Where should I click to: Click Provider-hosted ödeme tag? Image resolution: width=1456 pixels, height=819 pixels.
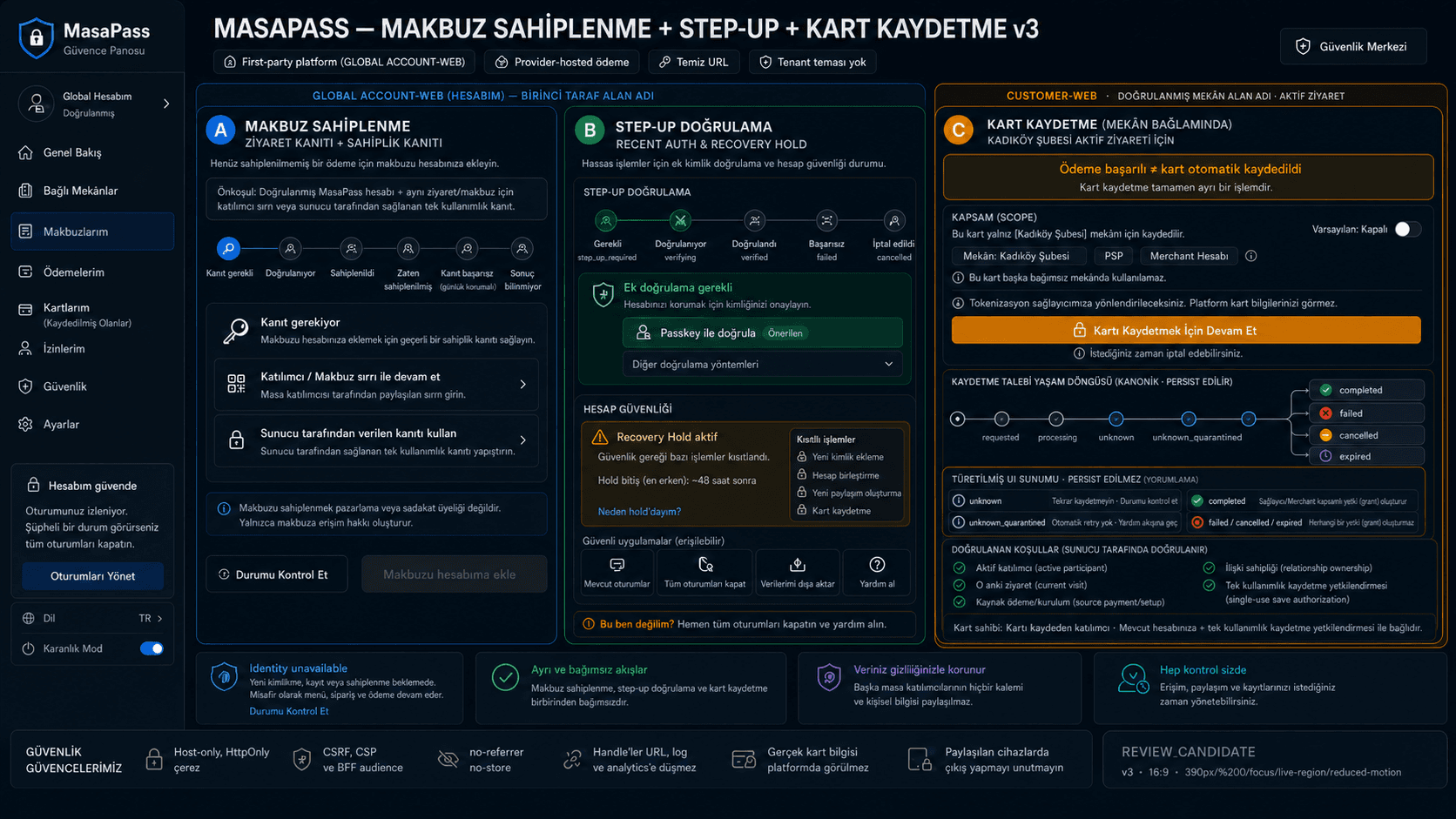(x=562, y=62)
